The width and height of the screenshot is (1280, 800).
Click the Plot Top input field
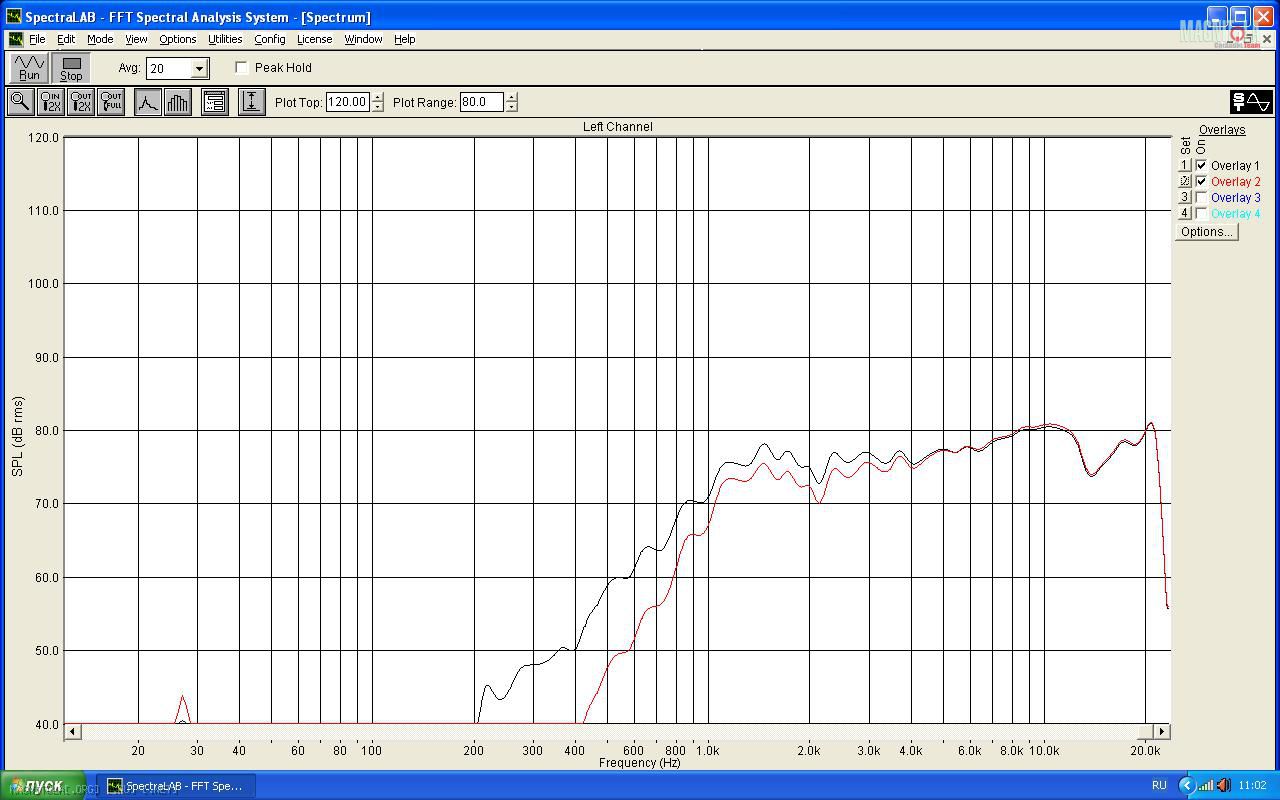pos(348,102)
